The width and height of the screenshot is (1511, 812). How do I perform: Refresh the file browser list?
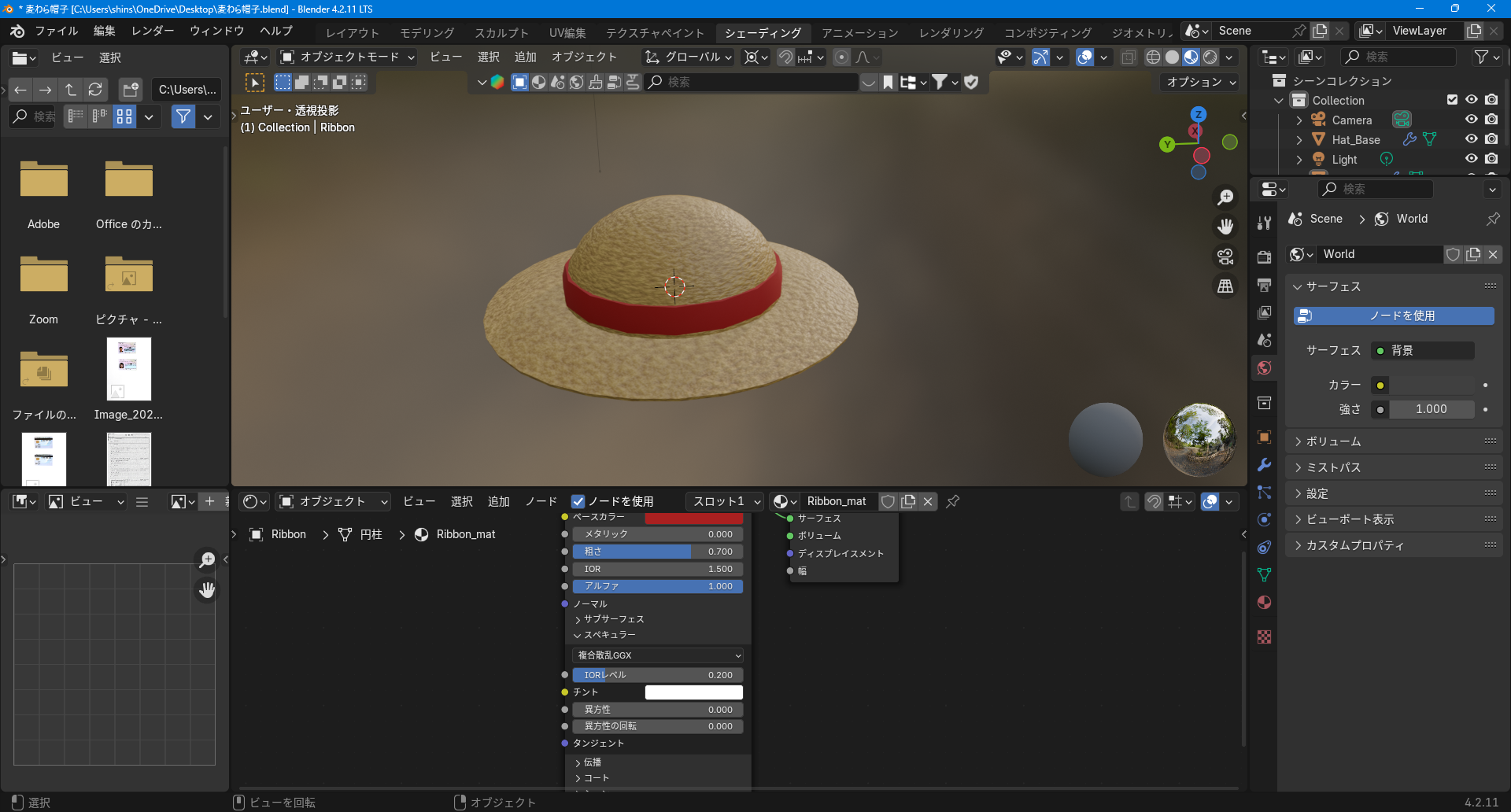click(x=95, y=90)
